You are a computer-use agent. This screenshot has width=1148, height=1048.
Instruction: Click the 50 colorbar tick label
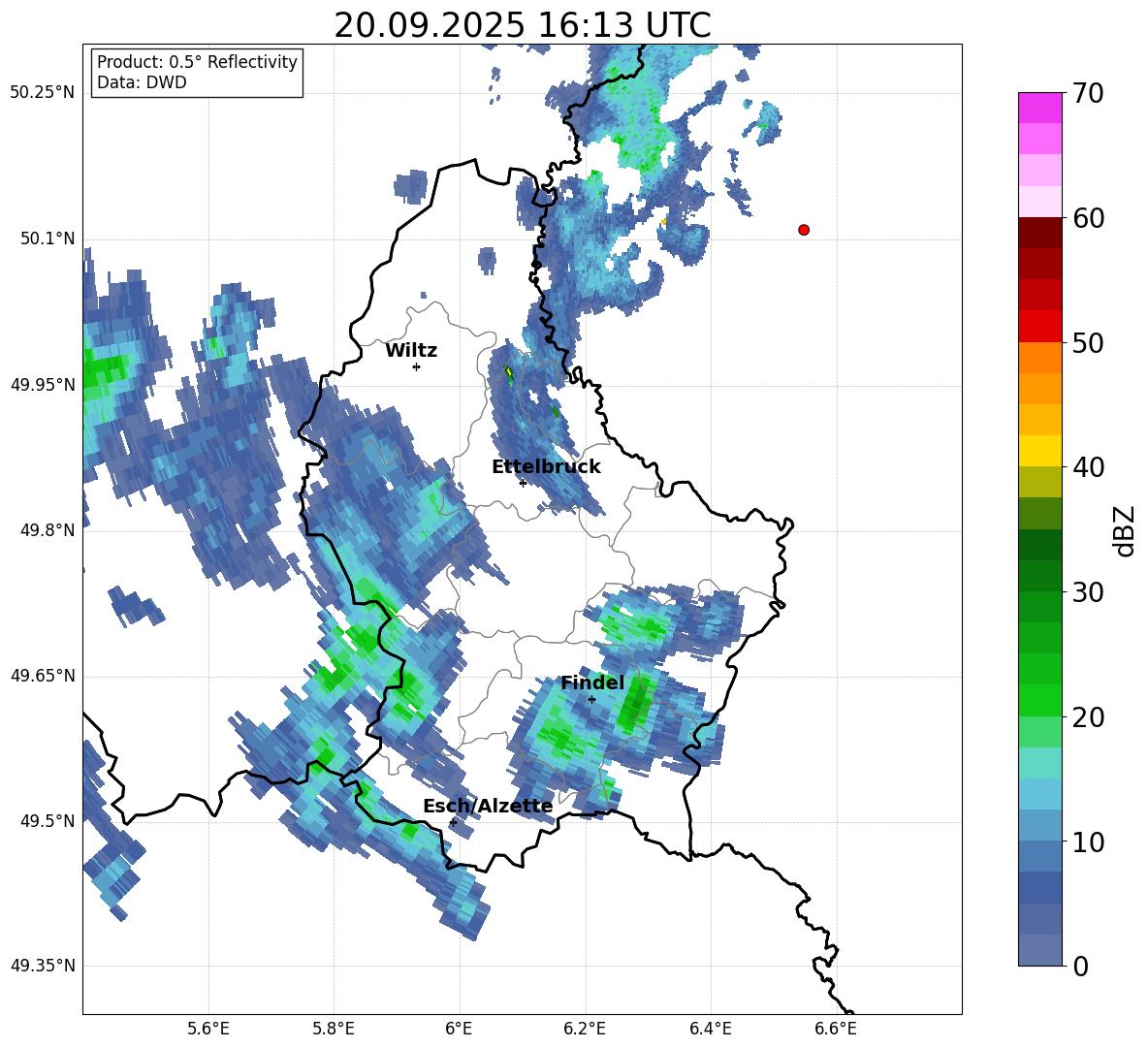1088,343
